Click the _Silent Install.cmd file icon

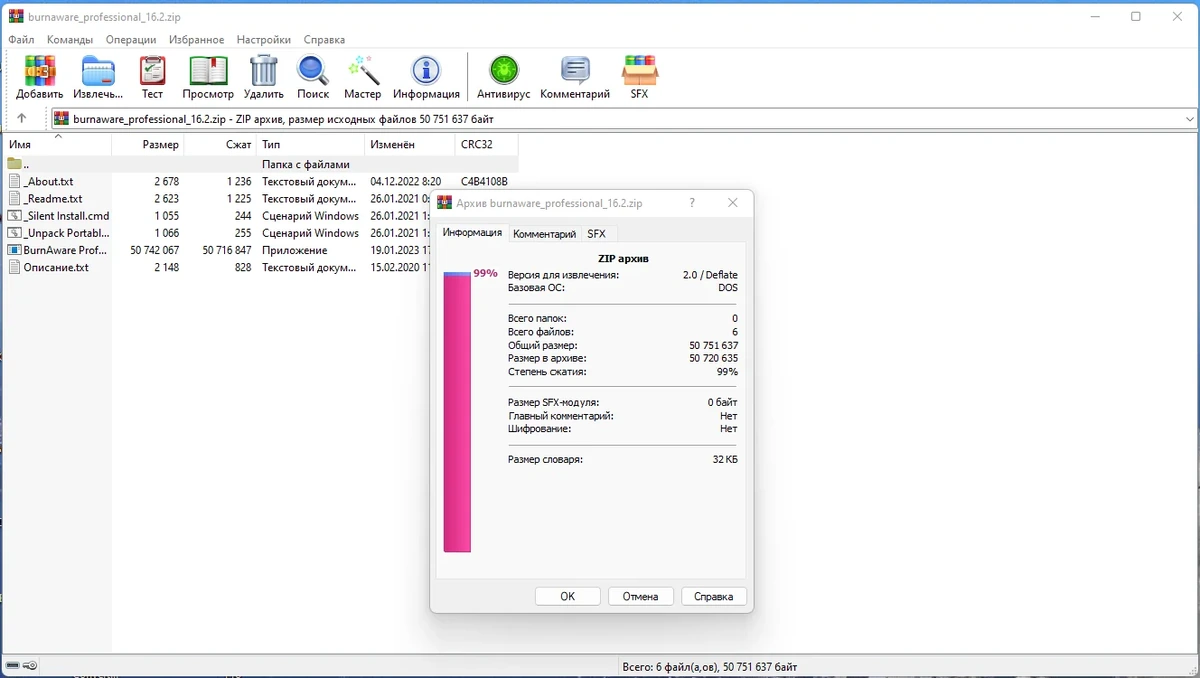pyautogui.click(x=15, y=215)
